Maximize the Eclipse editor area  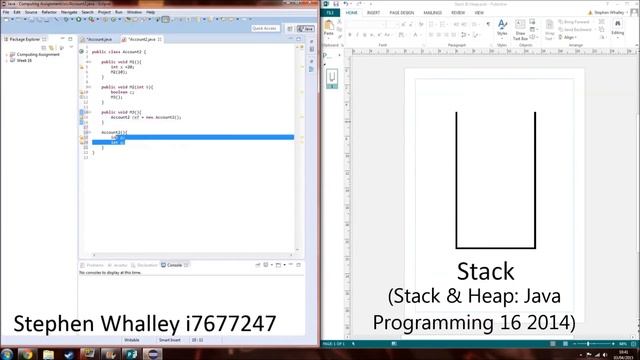tap(298, 39)
